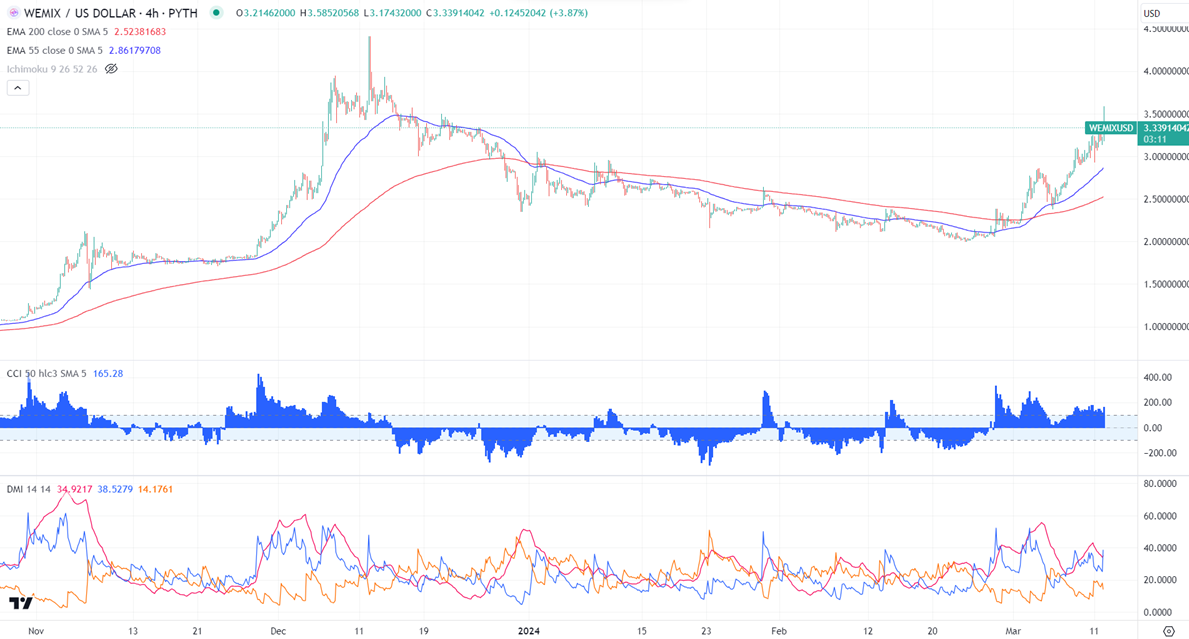The width and height of the screenshot is (1189, 639).
Task: Click DMI value 14.1761
Action: pyautogui.click(x=155, y=490)
